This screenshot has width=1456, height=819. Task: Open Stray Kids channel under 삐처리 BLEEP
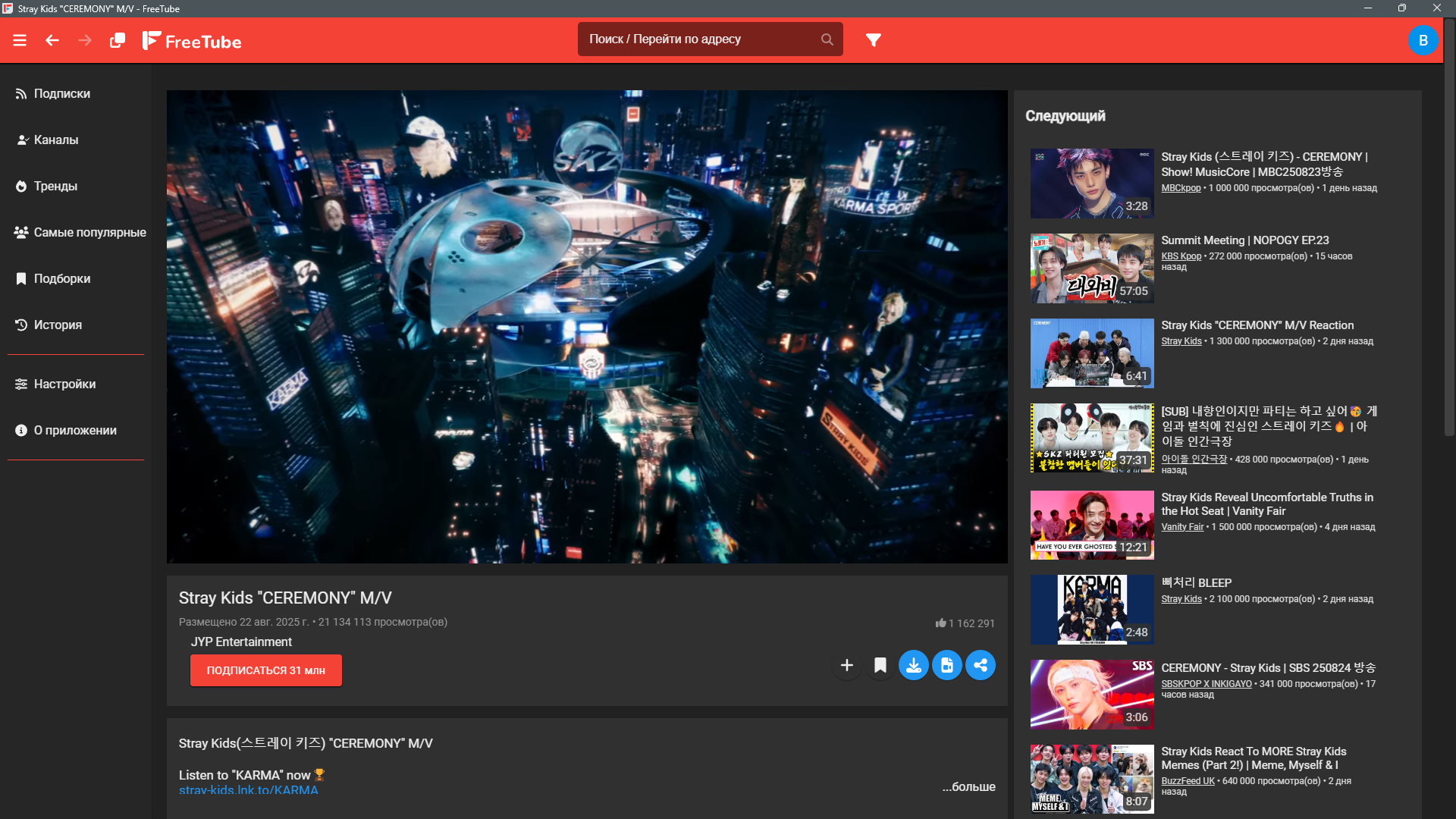tap(1181, 599)
